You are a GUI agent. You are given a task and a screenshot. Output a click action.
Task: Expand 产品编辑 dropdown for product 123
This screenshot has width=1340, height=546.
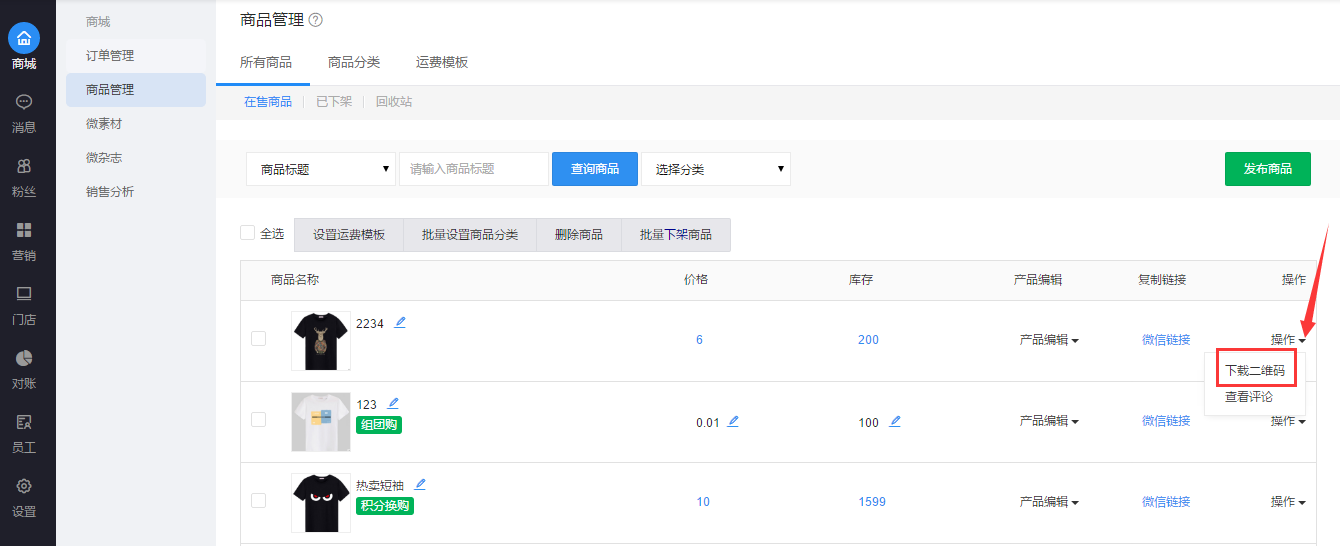[1048, 421]
